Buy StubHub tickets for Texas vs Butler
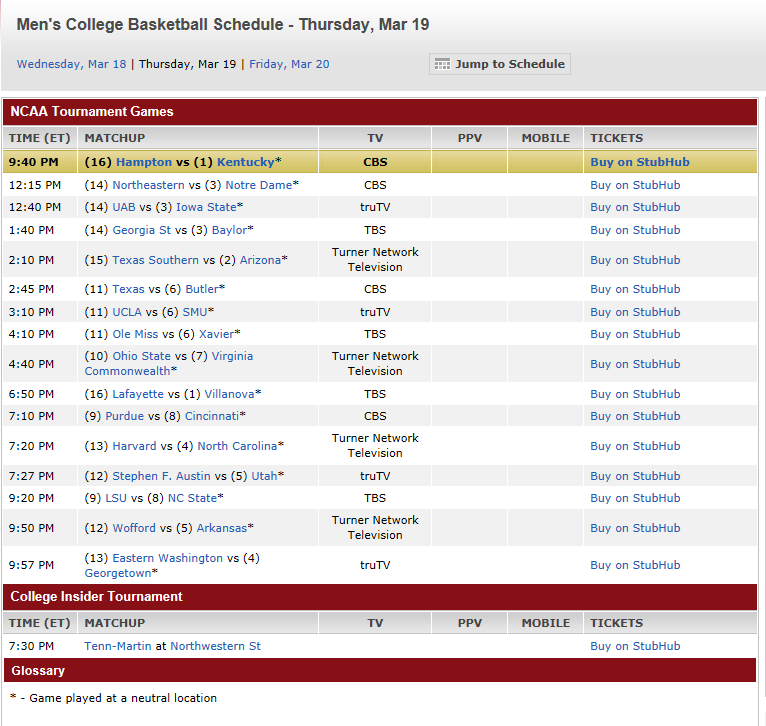The width and height of the screenshot is (766, 726). coord(635,289)
